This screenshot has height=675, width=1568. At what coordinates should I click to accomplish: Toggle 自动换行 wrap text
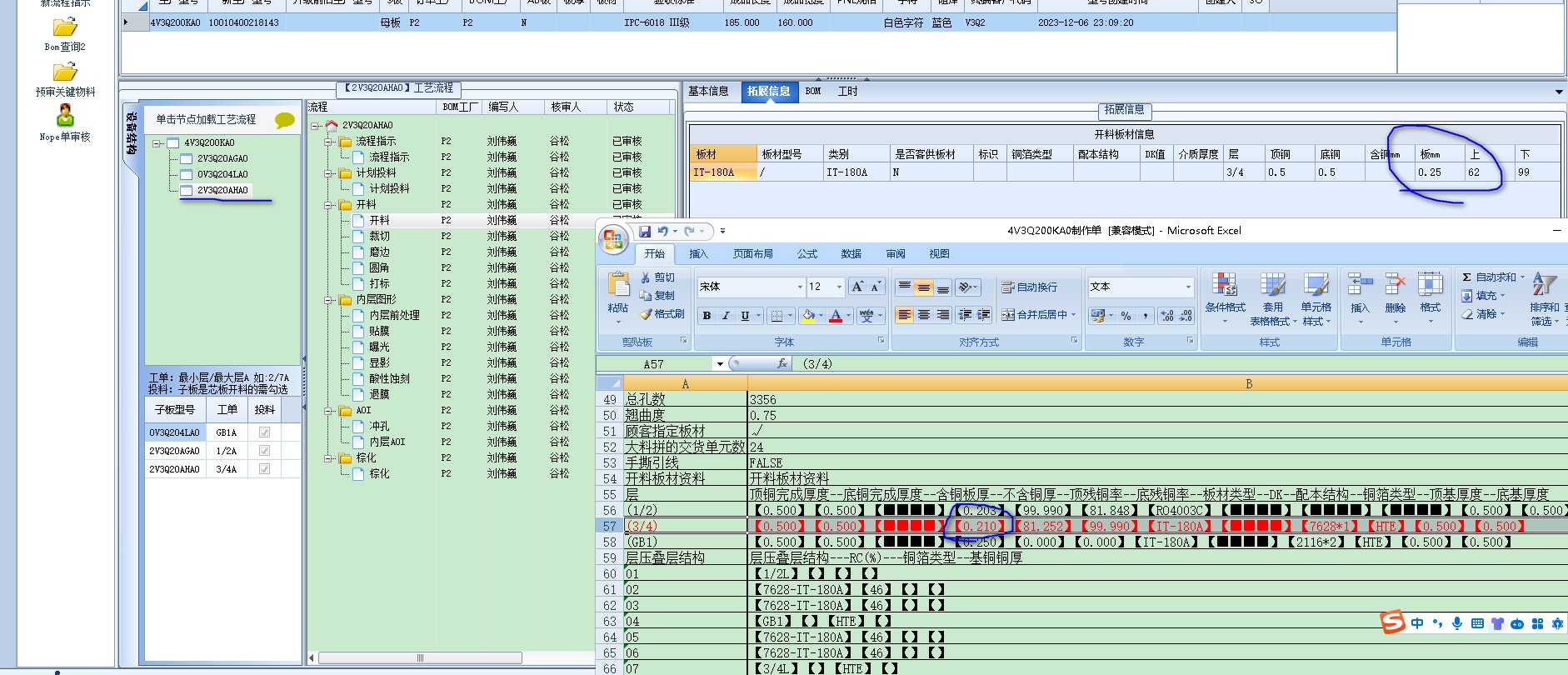point(1030,287)
